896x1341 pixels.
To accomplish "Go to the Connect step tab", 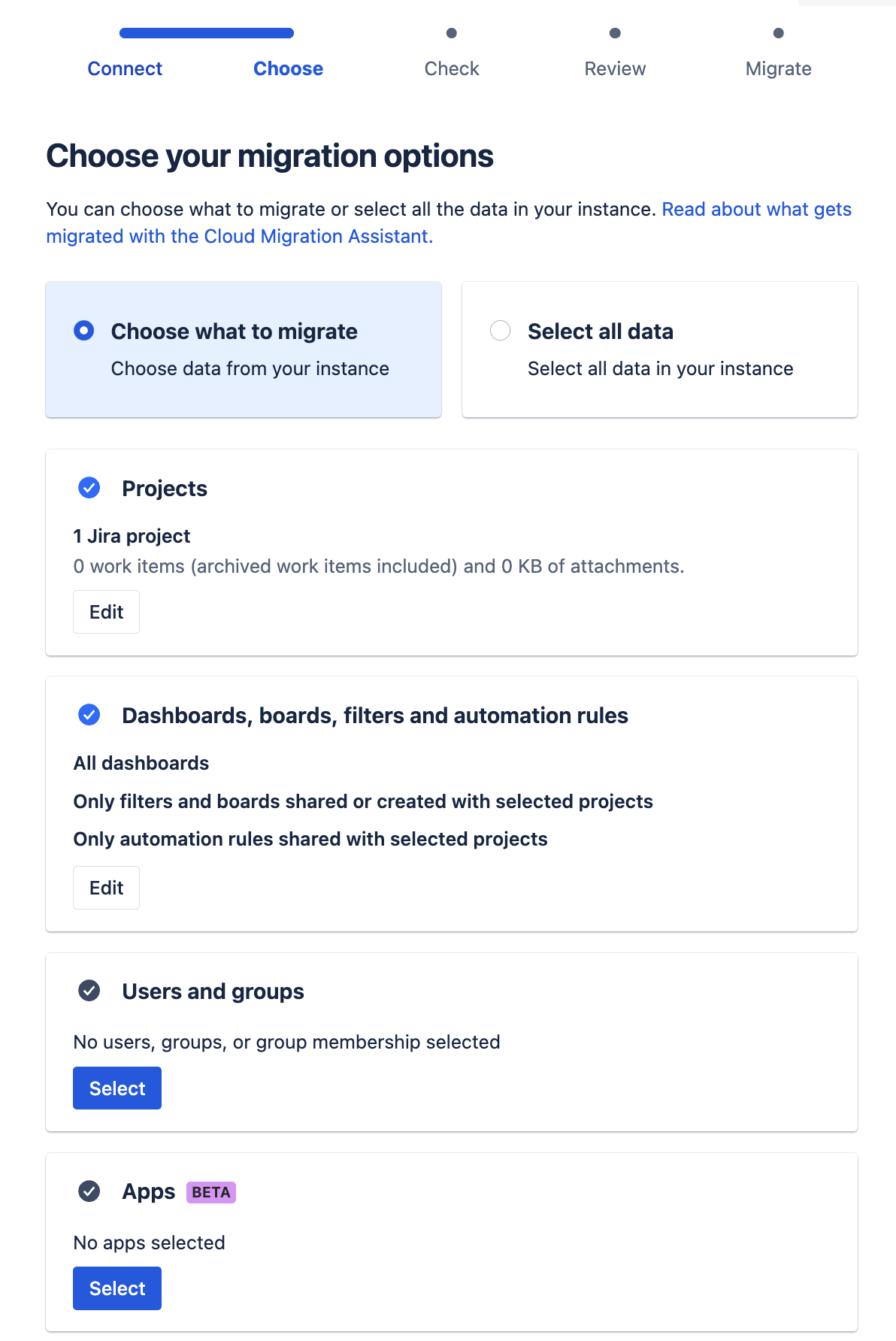I will point(125,68).
